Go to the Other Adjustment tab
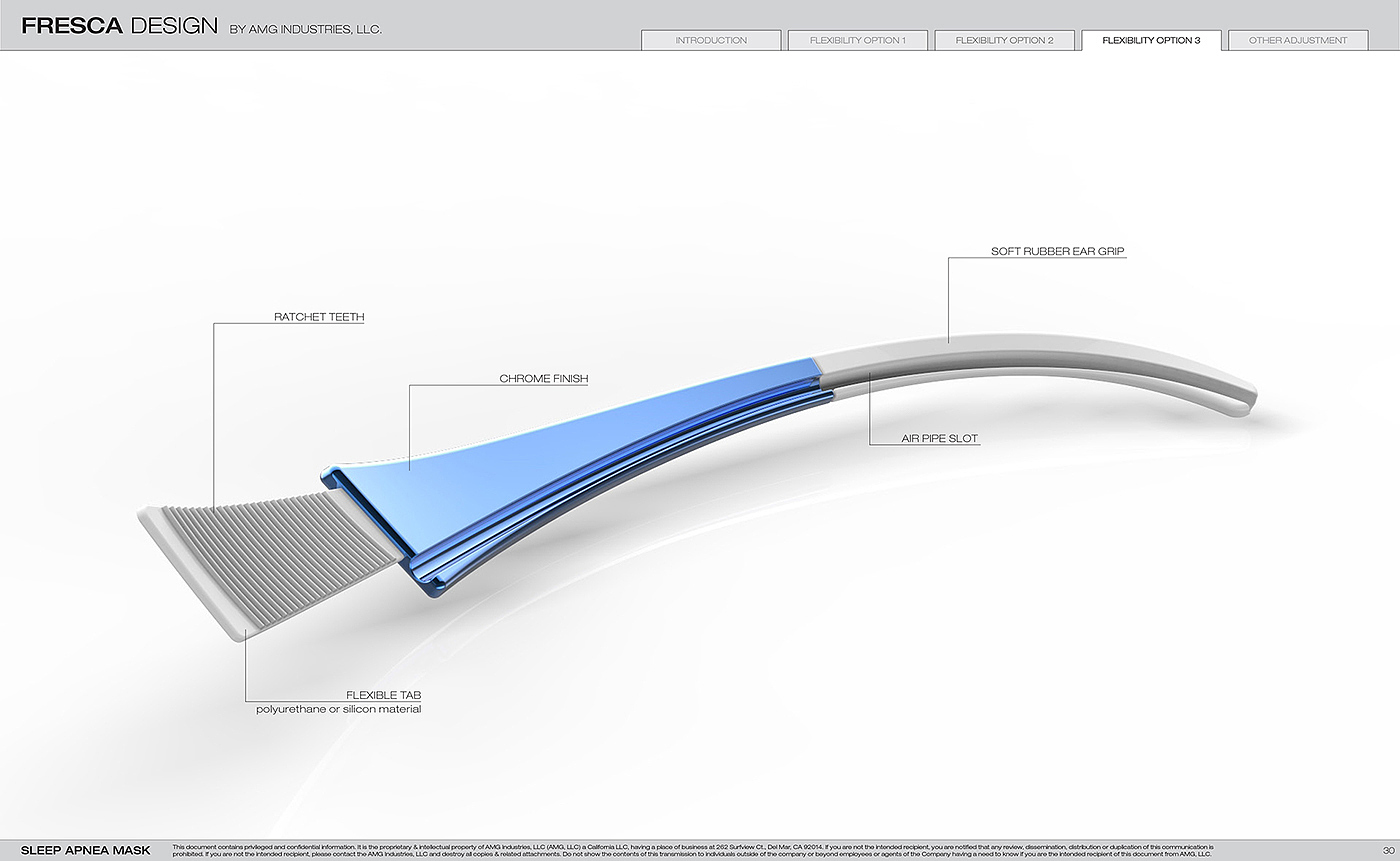 [x=1298, y=41]
